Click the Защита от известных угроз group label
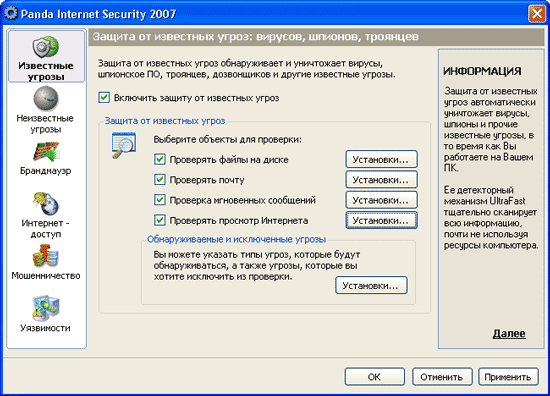This screenshot has width=550, height=396. [165, 121]
